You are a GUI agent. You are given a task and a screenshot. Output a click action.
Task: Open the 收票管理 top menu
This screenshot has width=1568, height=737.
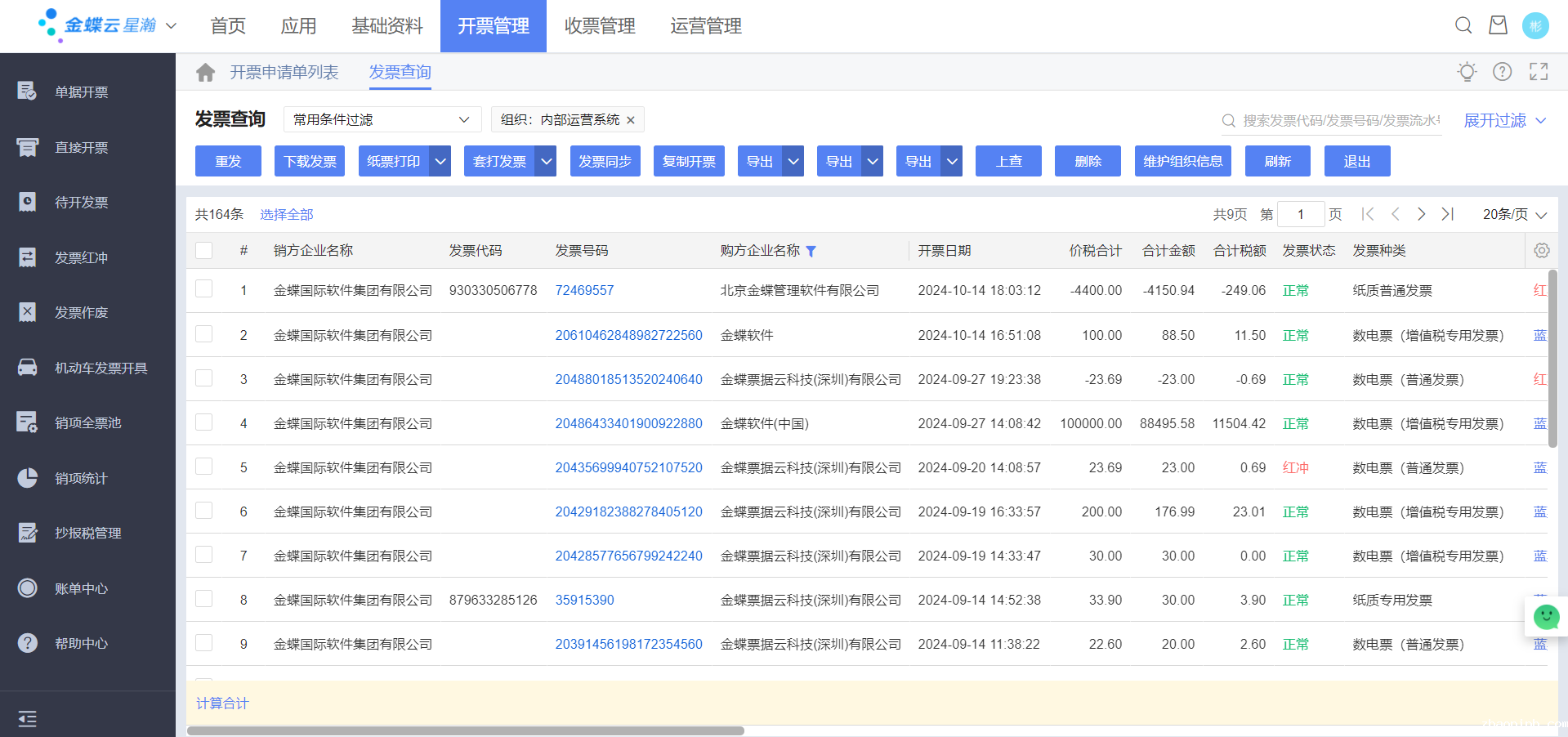[x=600, y=26]
